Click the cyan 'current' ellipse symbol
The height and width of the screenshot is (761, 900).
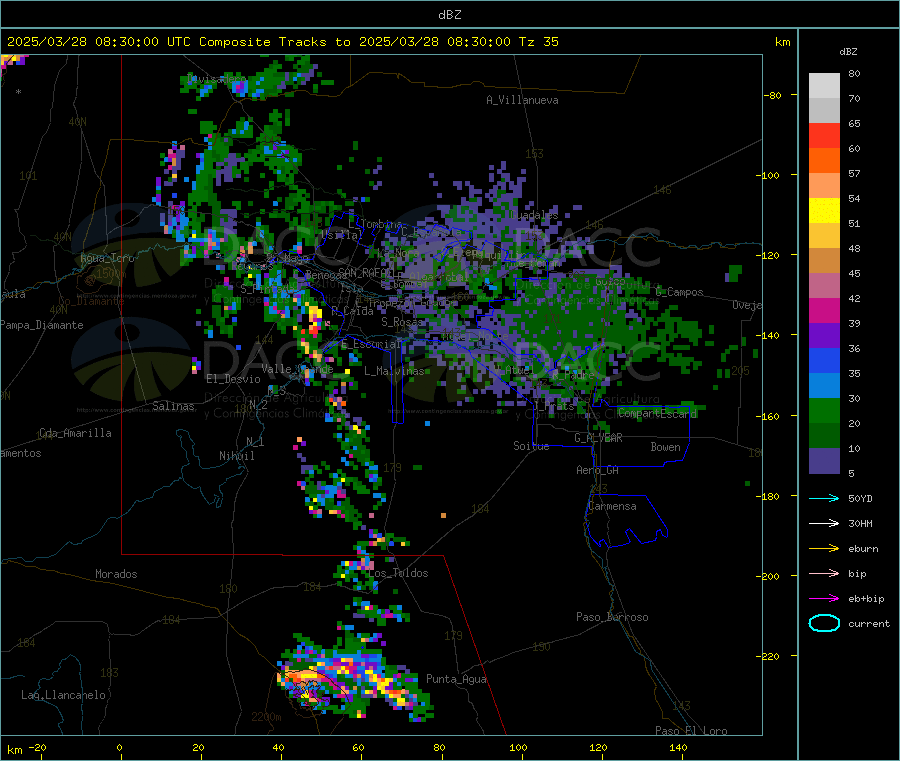pyautogui.click(x=824, y=623)
